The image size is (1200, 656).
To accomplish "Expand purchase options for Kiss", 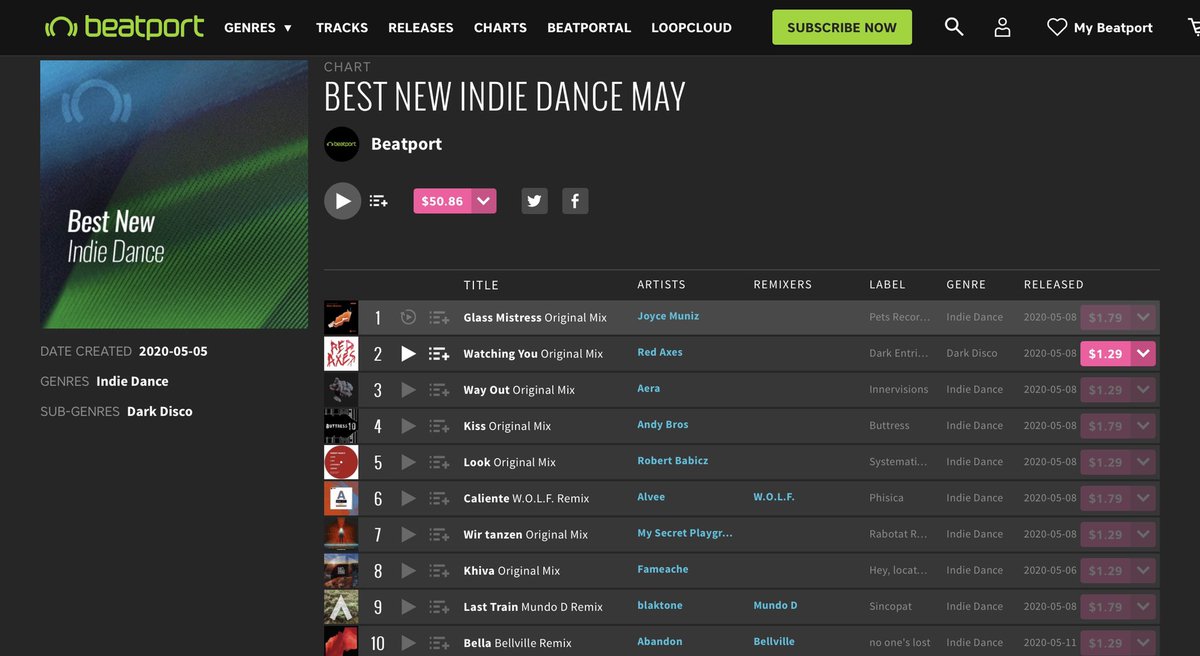I will 1143,425.
